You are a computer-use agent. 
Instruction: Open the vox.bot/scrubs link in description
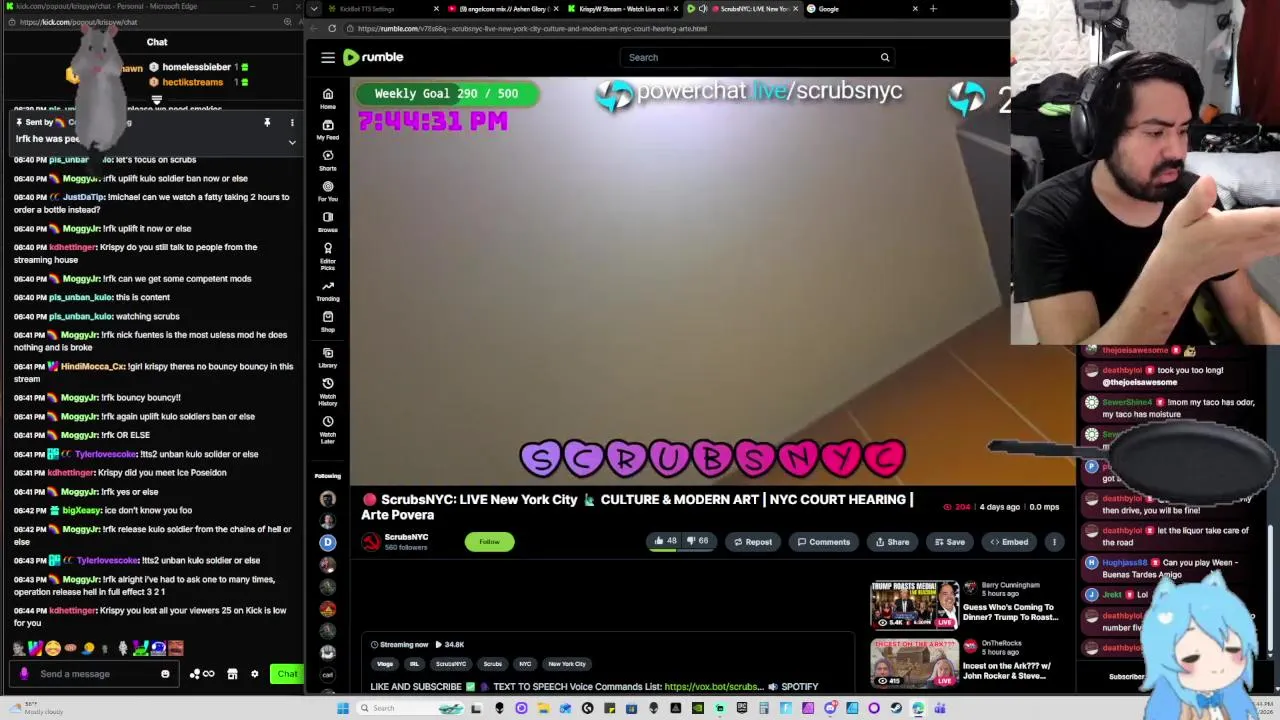click(x=712, y=687)
